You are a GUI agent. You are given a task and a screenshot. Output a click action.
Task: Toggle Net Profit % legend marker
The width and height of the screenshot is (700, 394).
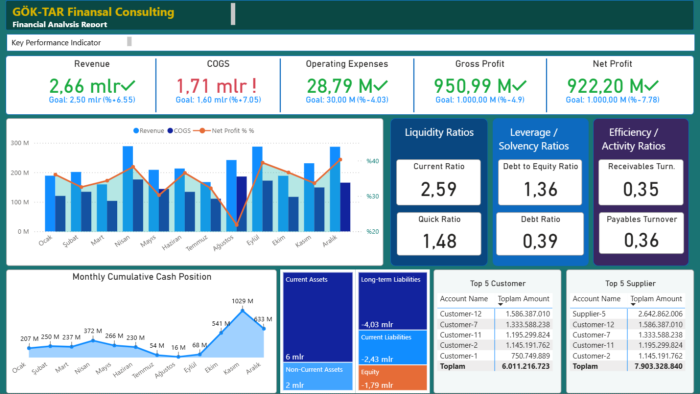tap(202, 131)
